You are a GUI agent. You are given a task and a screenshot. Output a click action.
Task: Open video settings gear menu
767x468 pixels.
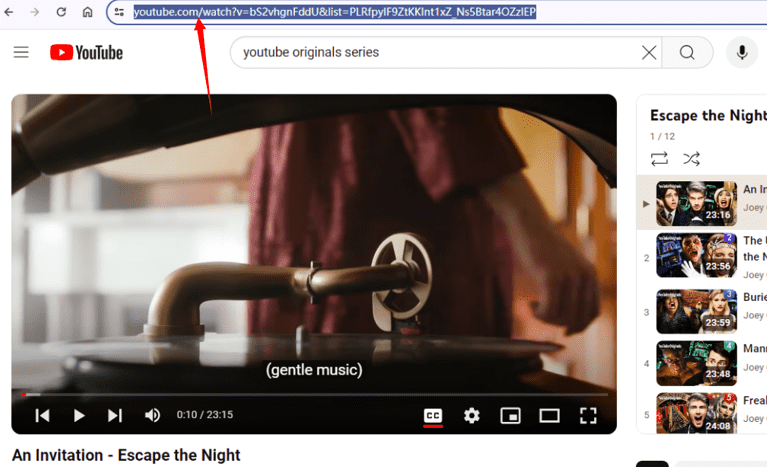coord(472,415)
